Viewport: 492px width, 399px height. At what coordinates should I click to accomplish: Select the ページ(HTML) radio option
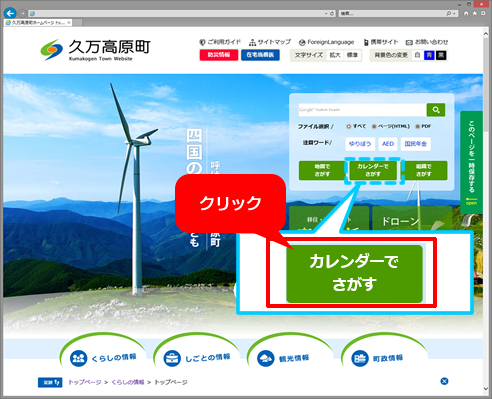click(x=374, y=126)
